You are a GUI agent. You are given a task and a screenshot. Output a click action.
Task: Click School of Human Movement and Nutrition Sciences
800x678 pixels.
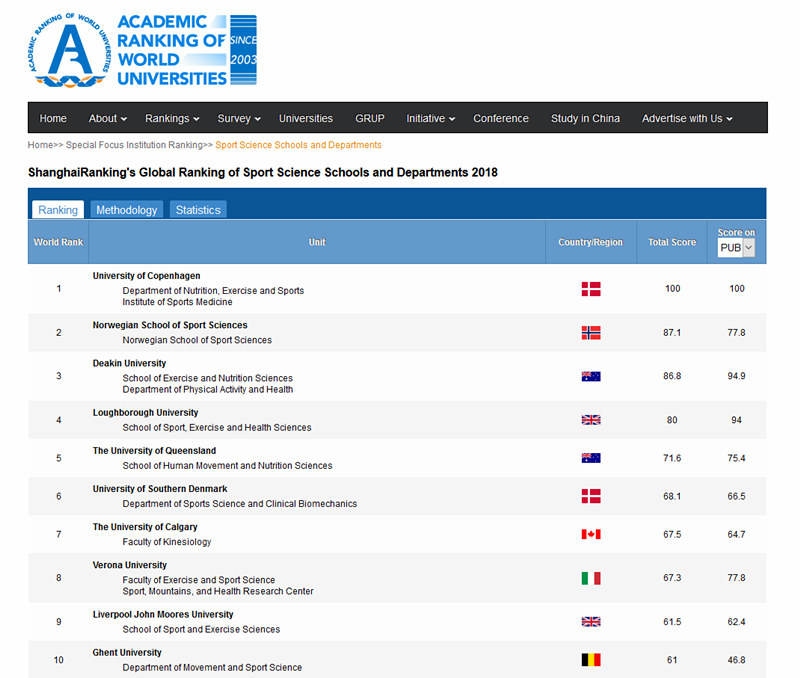click(x=228, y=466)
